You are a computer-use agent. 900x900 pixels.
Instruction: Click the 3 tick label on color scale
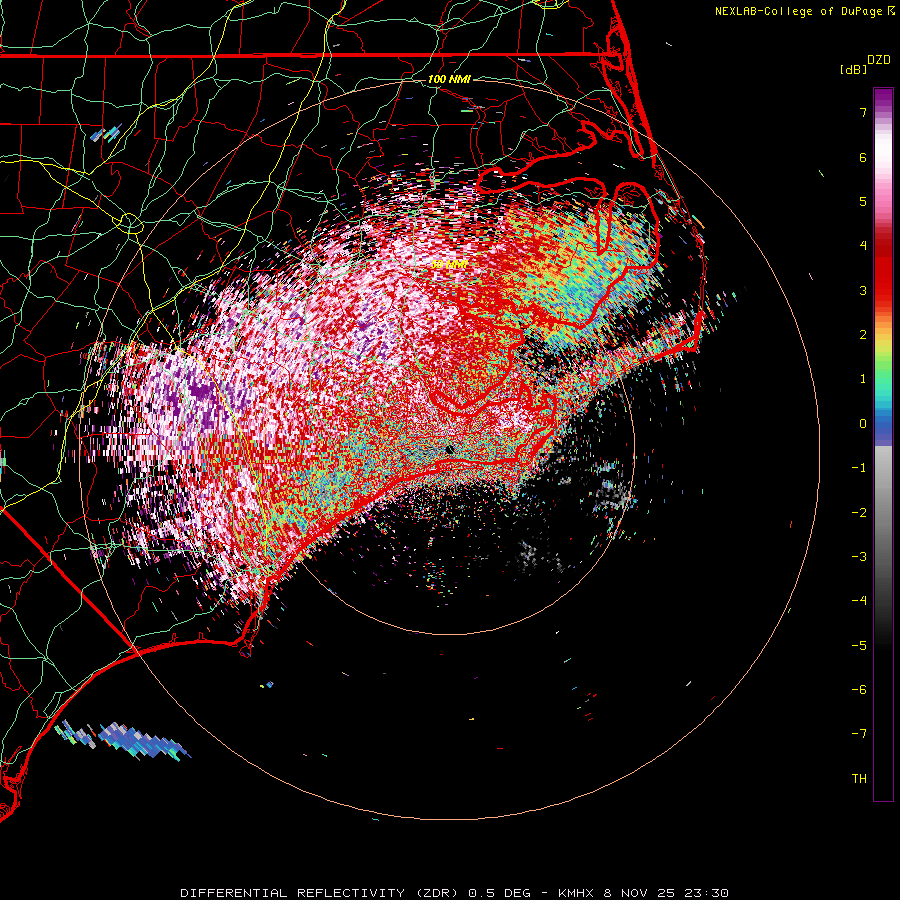pos(863,290)
